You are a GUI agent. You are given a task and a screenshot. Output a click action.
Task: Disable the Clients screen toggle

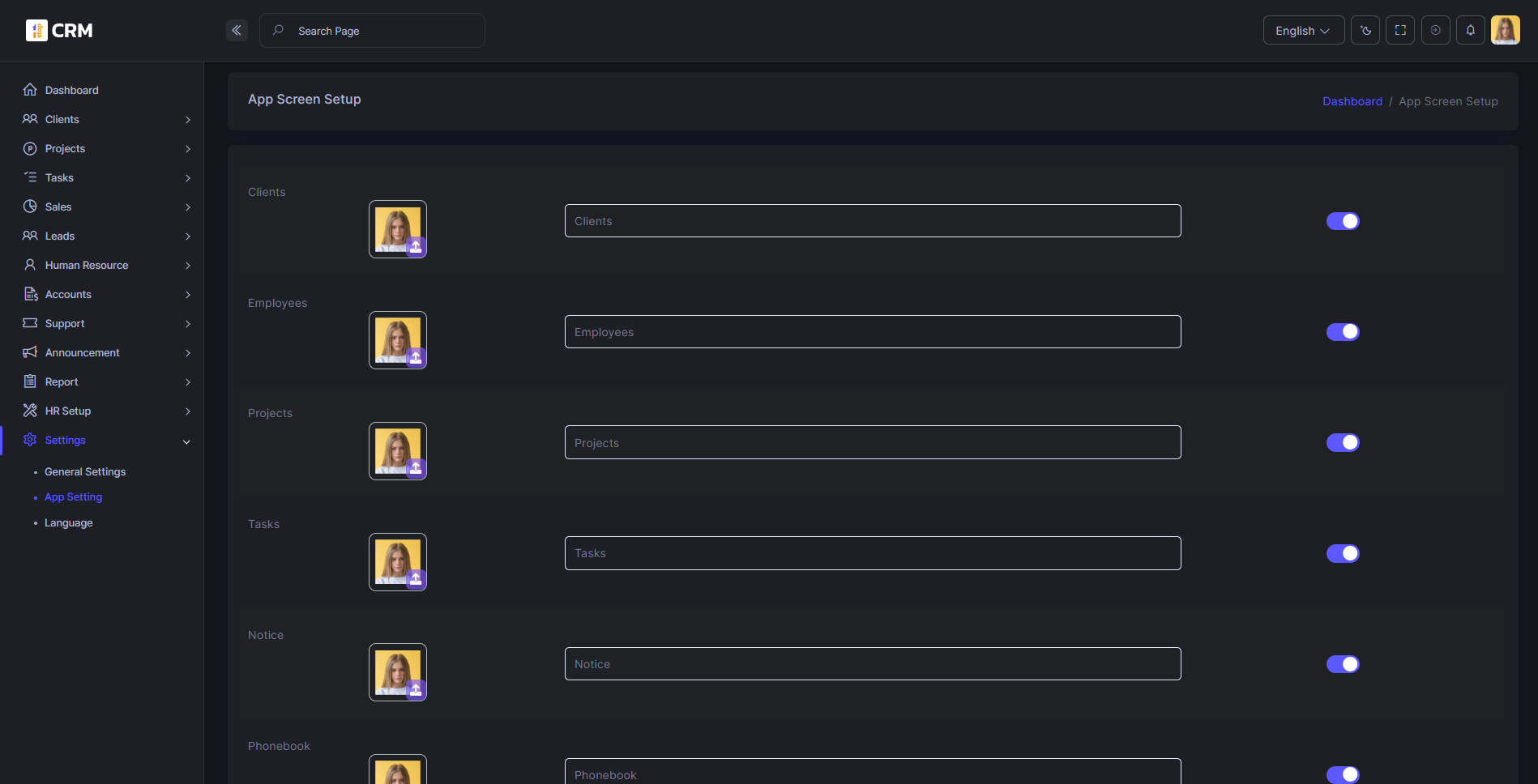click(x=1342, y=221)
